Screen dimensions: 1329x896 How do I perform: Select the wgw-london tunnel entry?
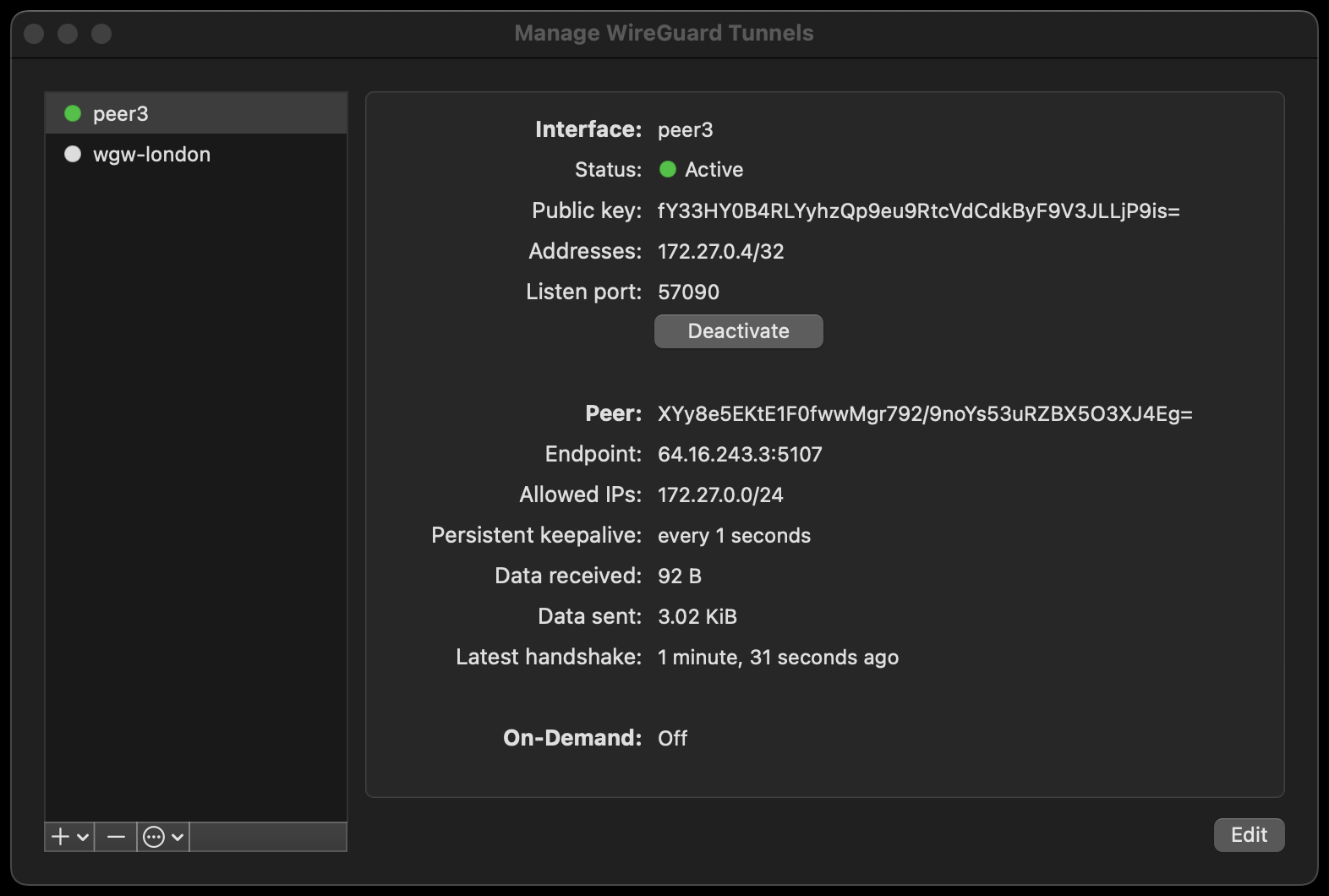[151, 154]
